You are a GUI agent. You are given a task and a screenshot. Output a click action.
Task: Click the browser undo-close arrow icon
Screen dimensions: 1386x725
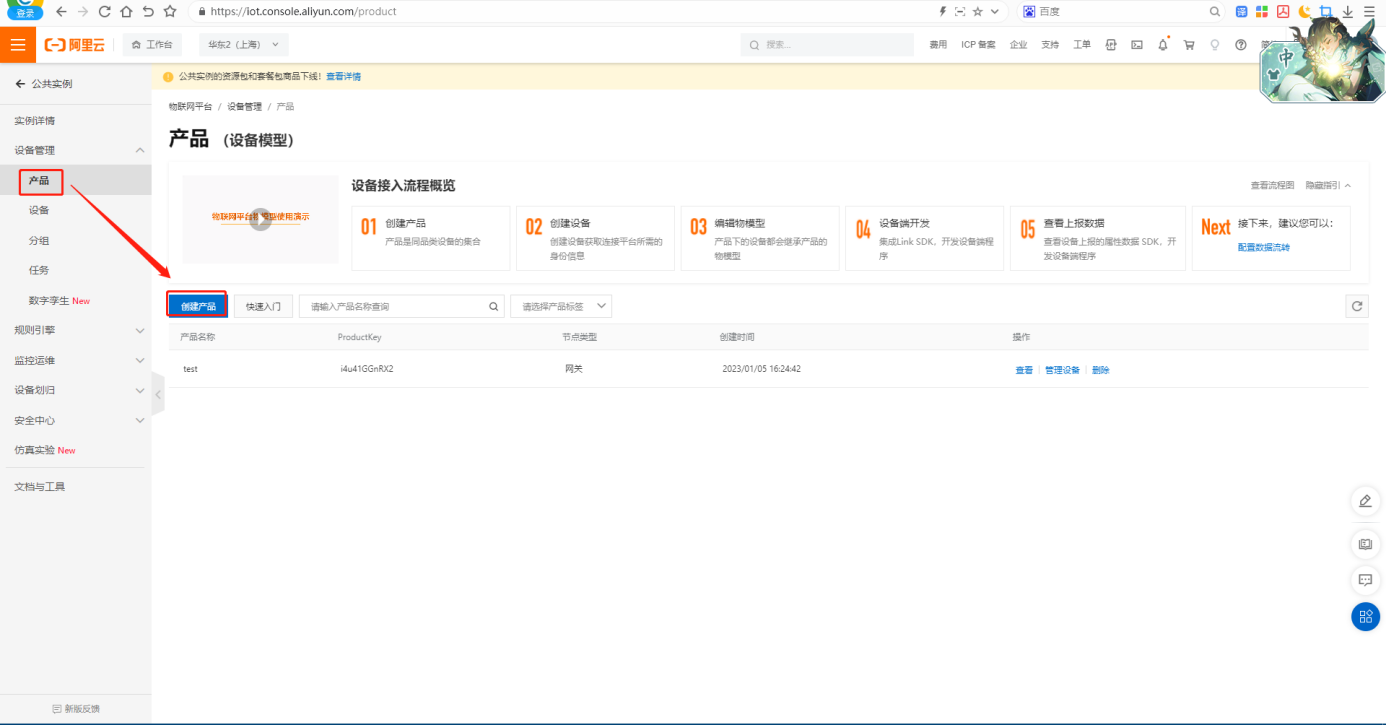click(x=148, y=12)
